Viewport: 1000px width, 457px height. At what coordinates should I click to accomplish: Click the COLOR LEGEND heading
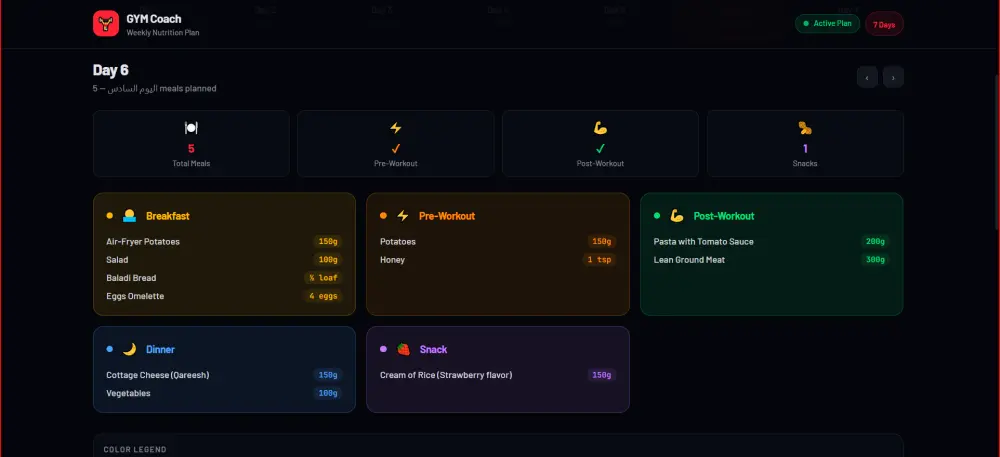click(135, 449)
